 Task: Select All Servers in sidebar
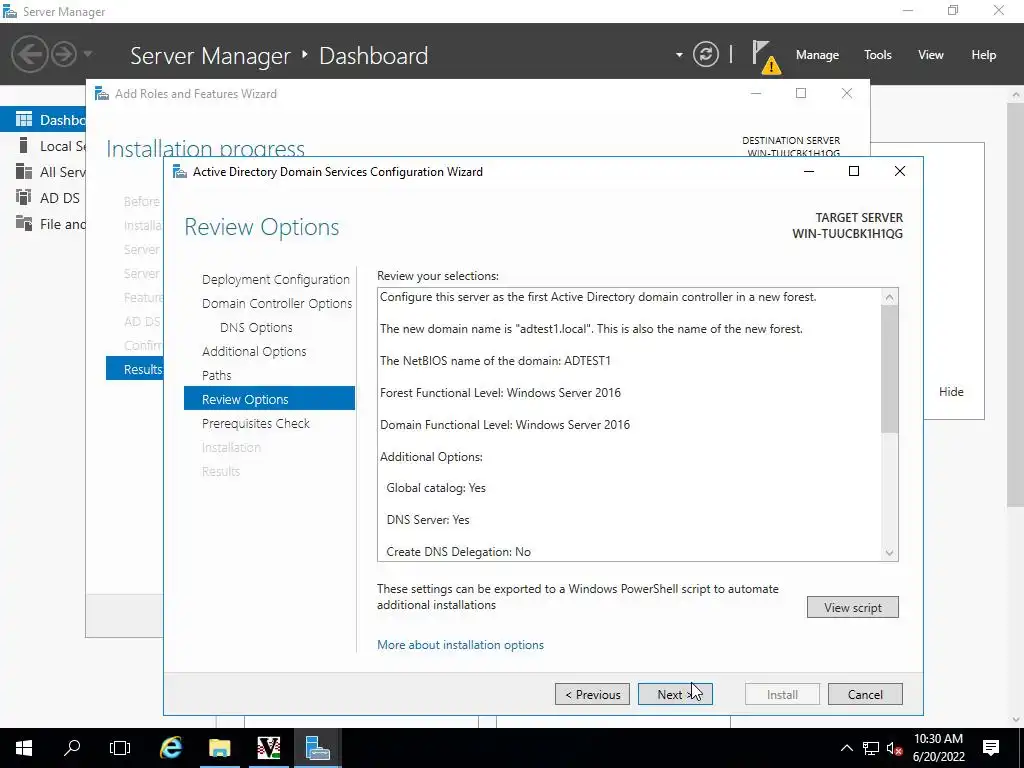click(43, 172)
